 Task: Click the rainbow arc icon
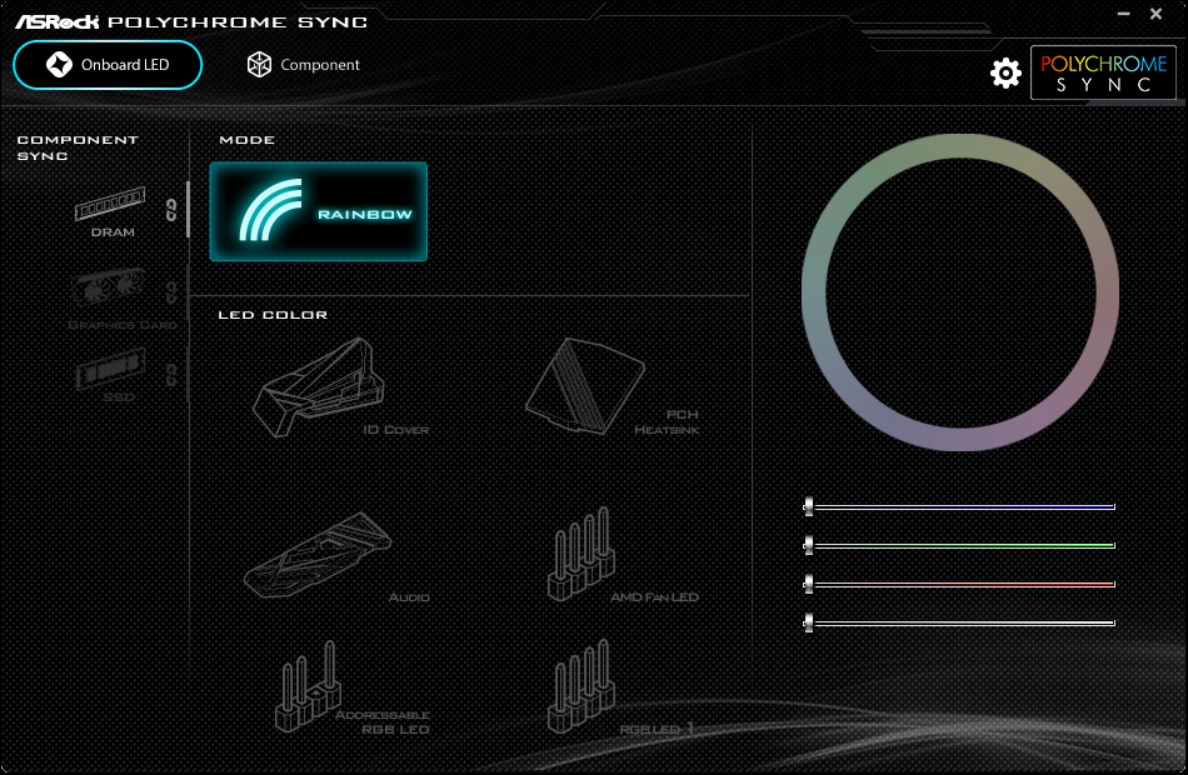270,210
